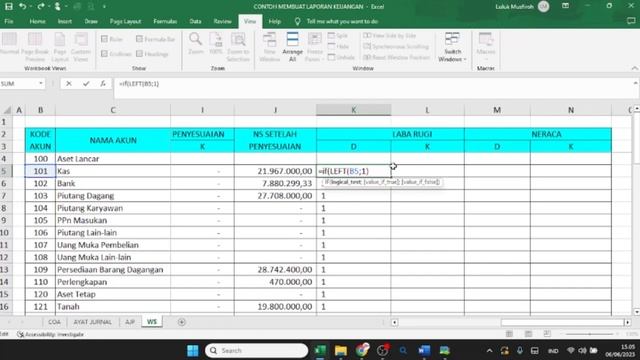This screenshot has width=640, height=360.
Task: Click Hide window command
Action: [x=338, y=47]
